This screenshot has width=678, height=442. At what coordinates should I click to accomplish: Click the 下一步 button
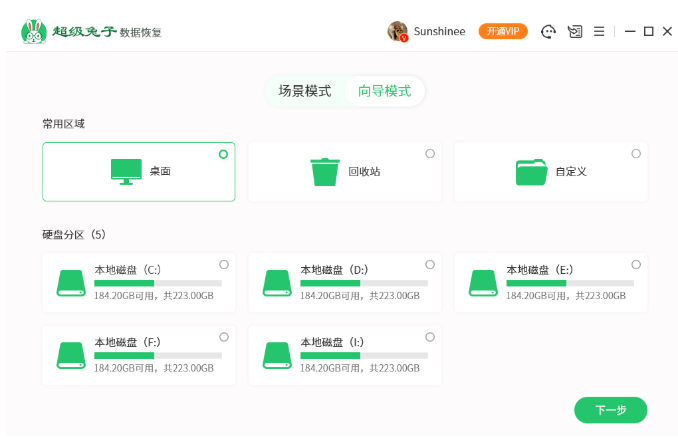[611, 410]
